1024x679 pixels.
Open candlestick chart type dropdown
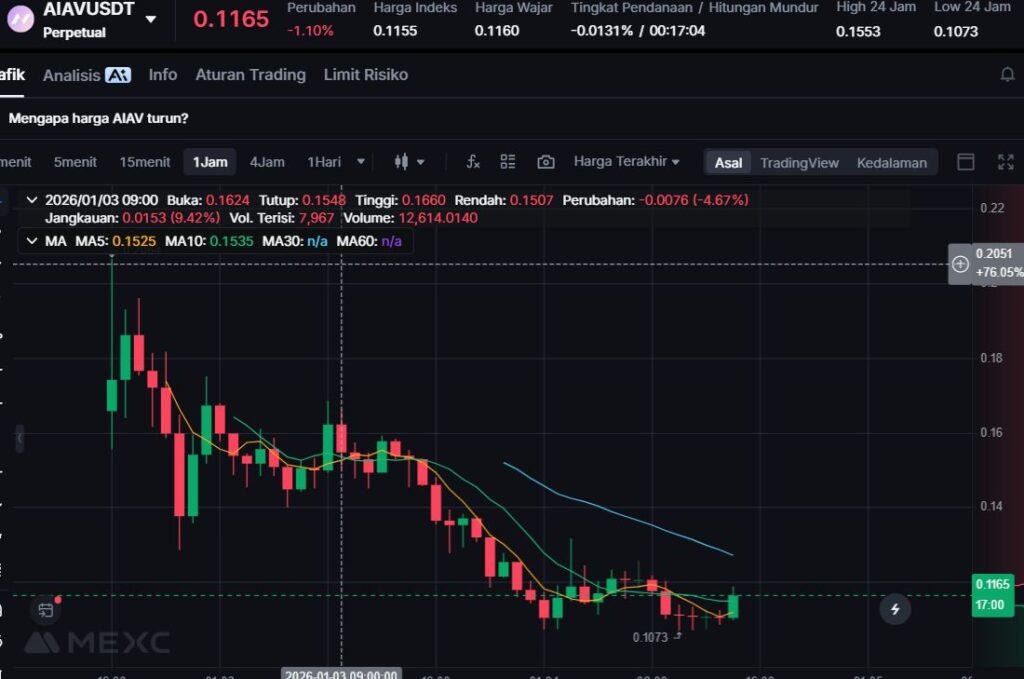(x=409, y=162)
